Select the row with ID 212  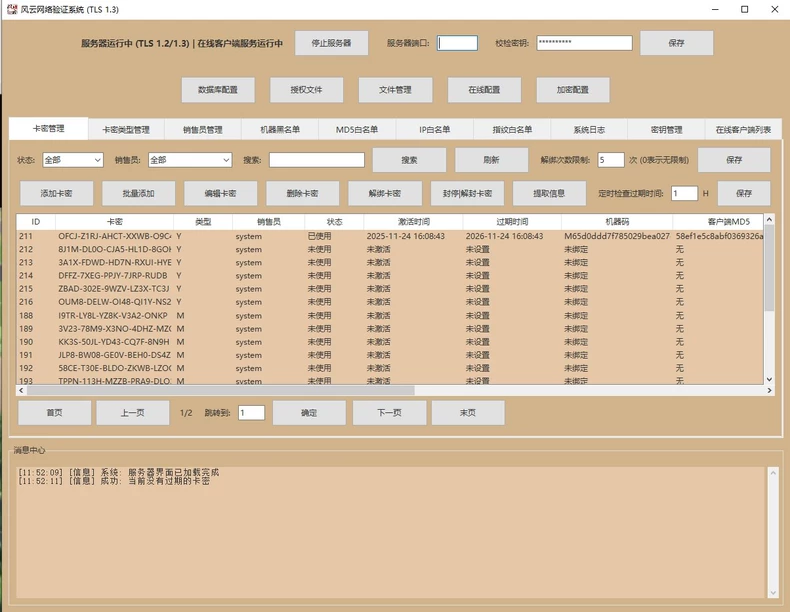click(390, 249)
